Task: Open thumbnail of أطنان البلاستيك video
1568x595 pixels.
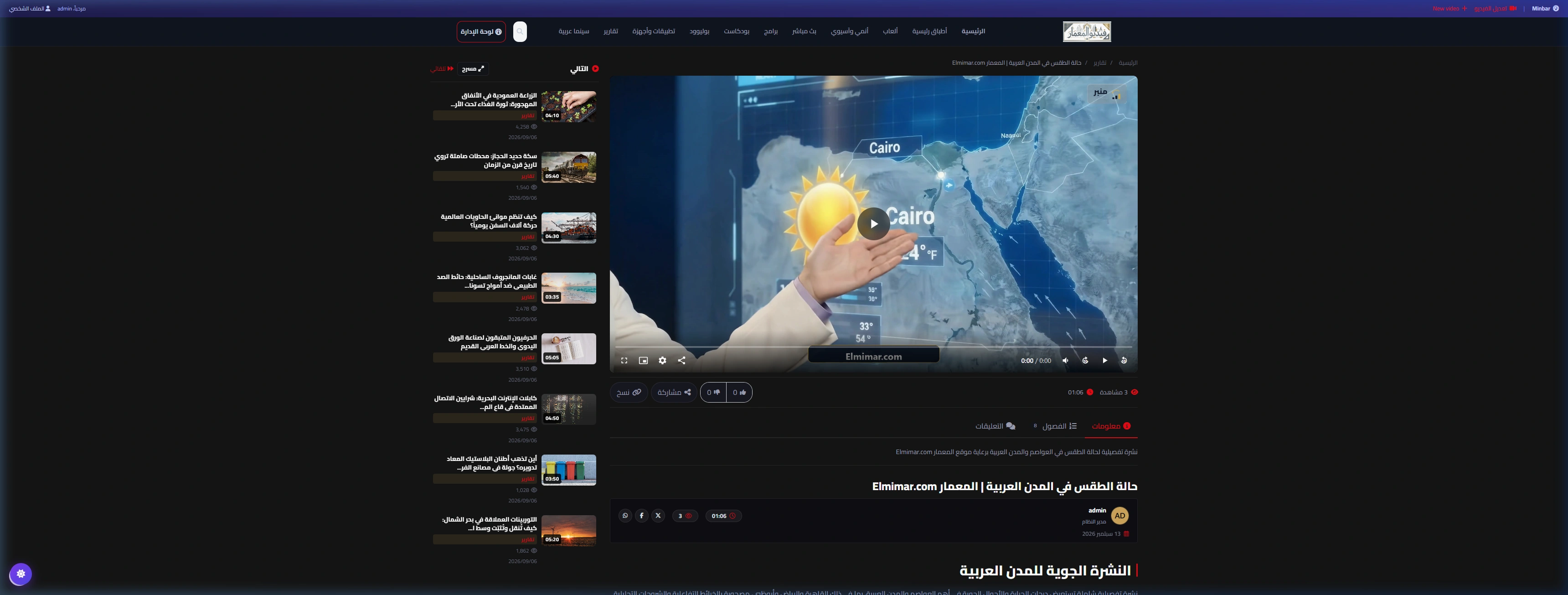Action: pyautogui.click(x=568, y=470)
